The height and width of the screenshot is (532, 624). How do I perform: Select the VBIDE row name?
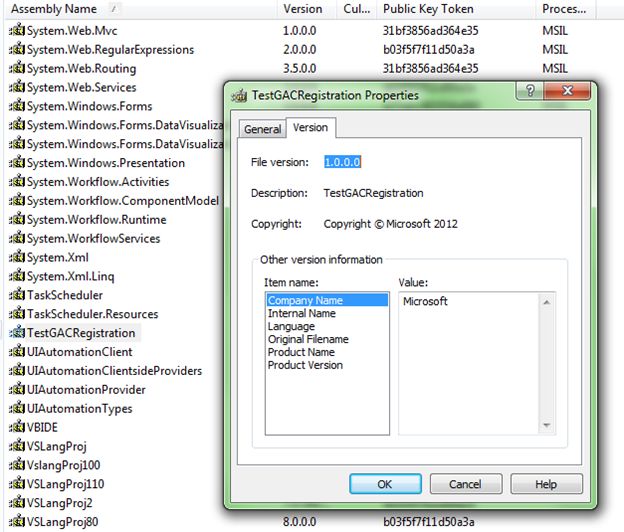[42, 427]
